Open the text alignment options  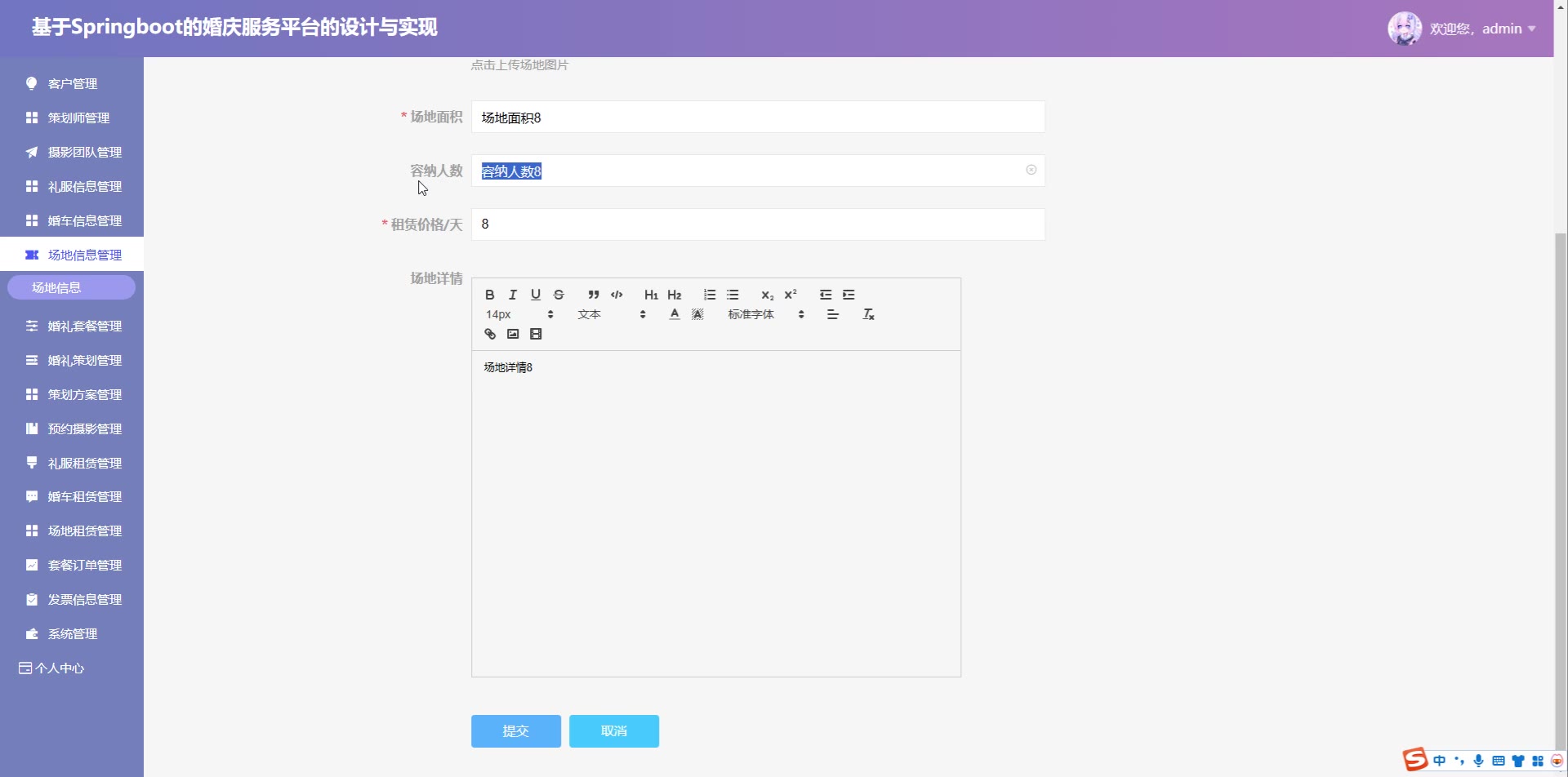(x=833, y=314)
